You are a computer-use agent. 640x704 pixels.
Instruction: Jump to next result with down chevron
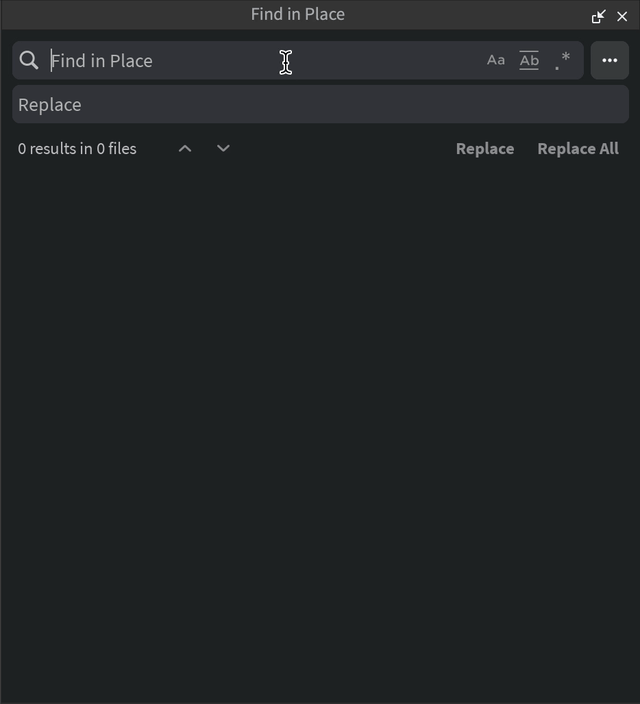[x=223, y=149]
